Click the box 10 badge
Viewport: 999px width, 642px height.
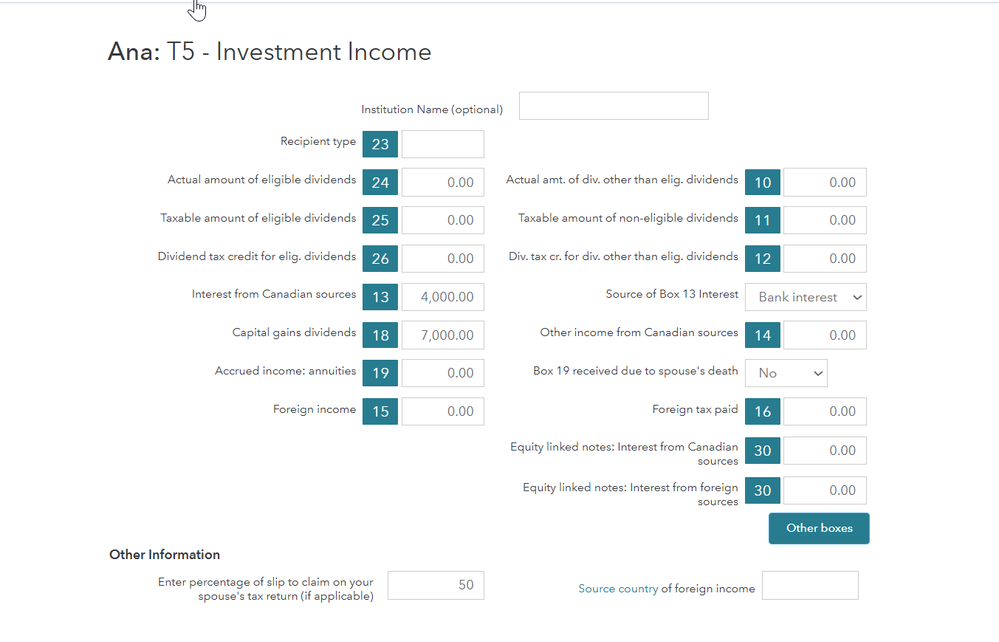click(x=762, y=182)
